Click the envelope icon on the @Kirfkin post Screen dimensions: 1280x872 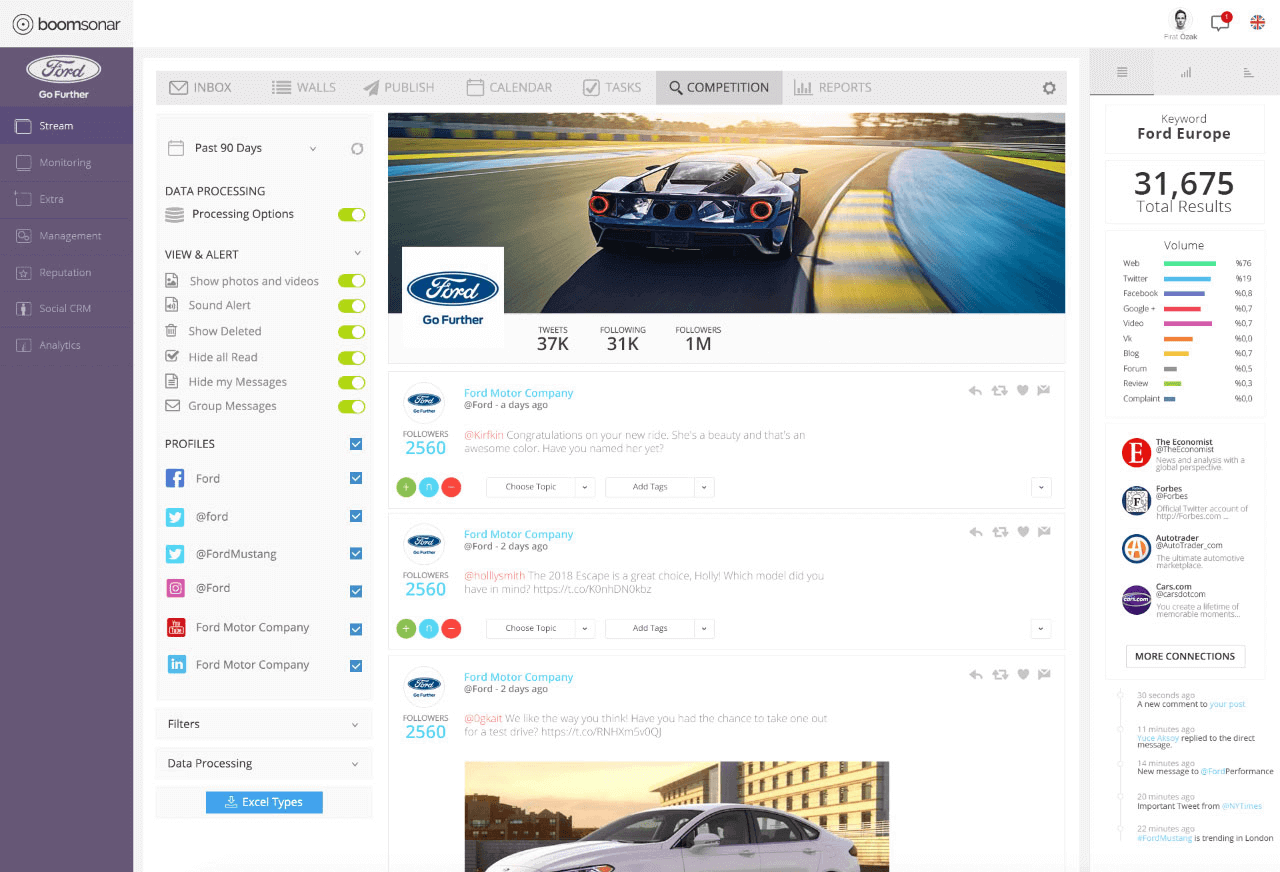click(x=1043, y=391)
